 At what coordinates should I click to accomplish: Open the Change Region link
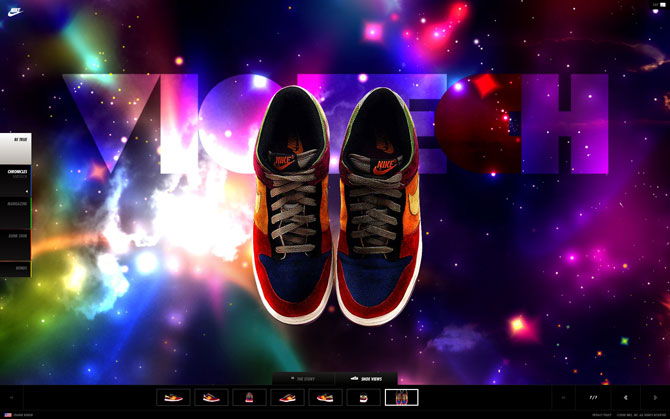coord(23,415)
